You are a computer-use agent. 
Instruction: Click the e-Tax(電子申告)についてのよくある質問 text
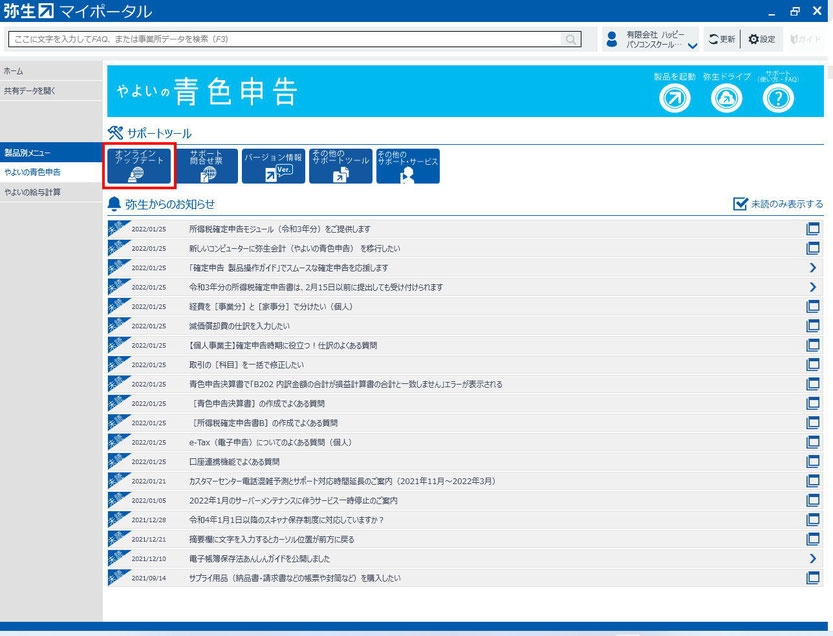[270, 443]
